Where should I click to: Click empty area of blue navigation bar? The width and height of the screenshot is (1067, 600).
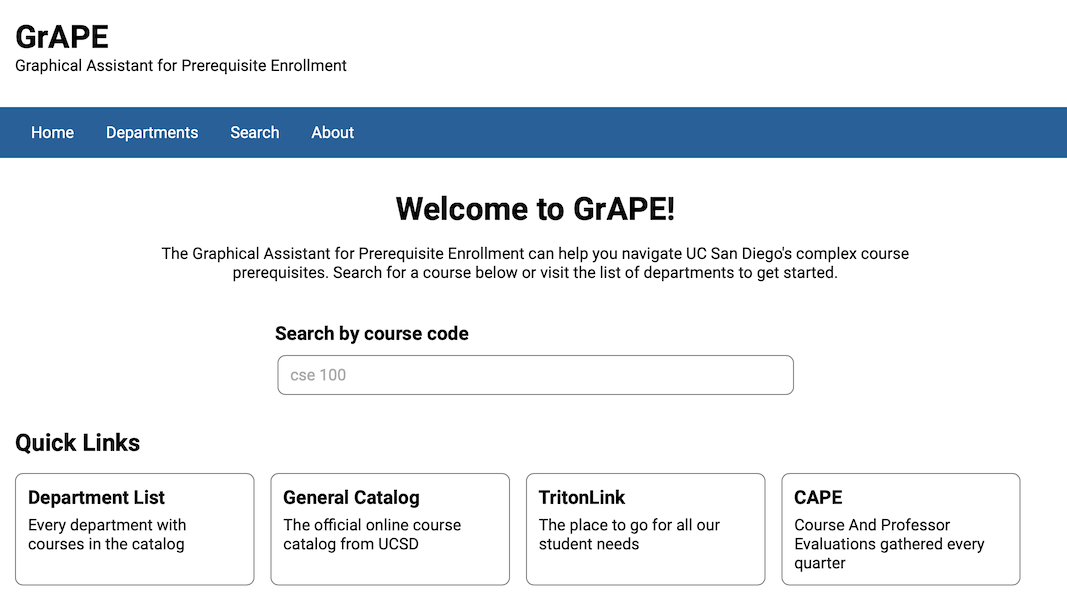(x=700, y=133)
